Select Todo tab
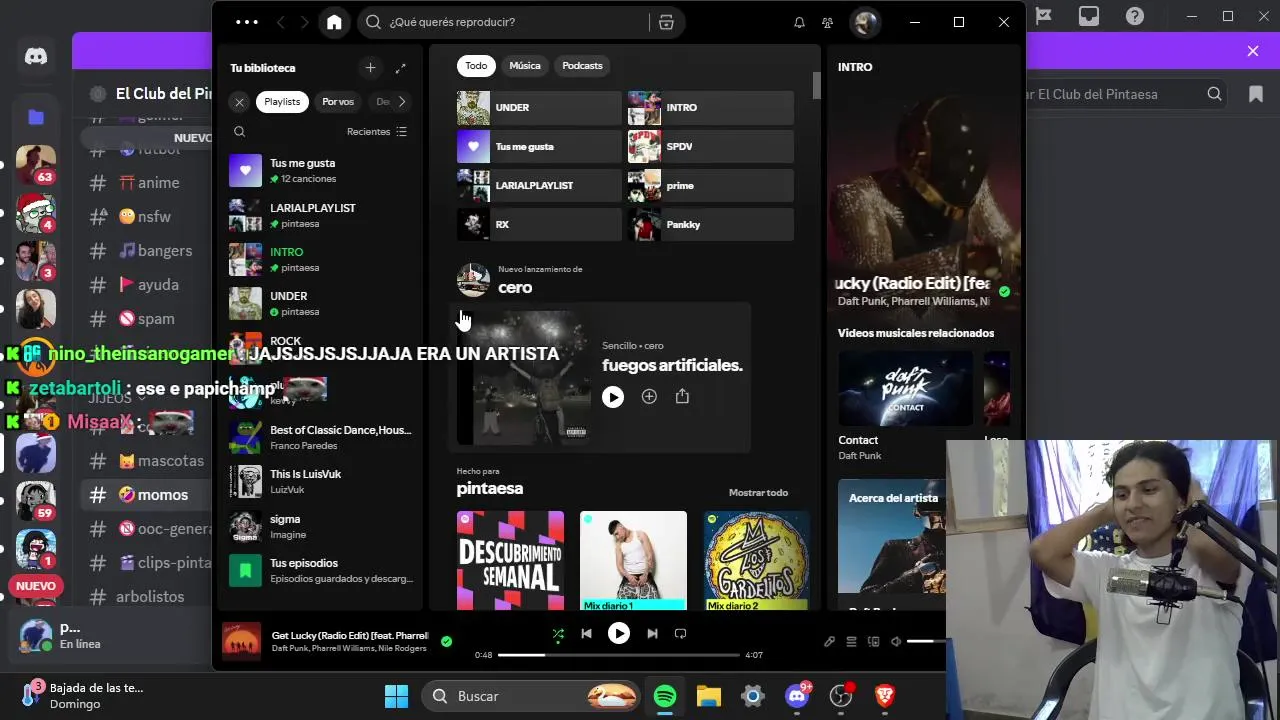The image size is (1280, 720). pos(476,66)
